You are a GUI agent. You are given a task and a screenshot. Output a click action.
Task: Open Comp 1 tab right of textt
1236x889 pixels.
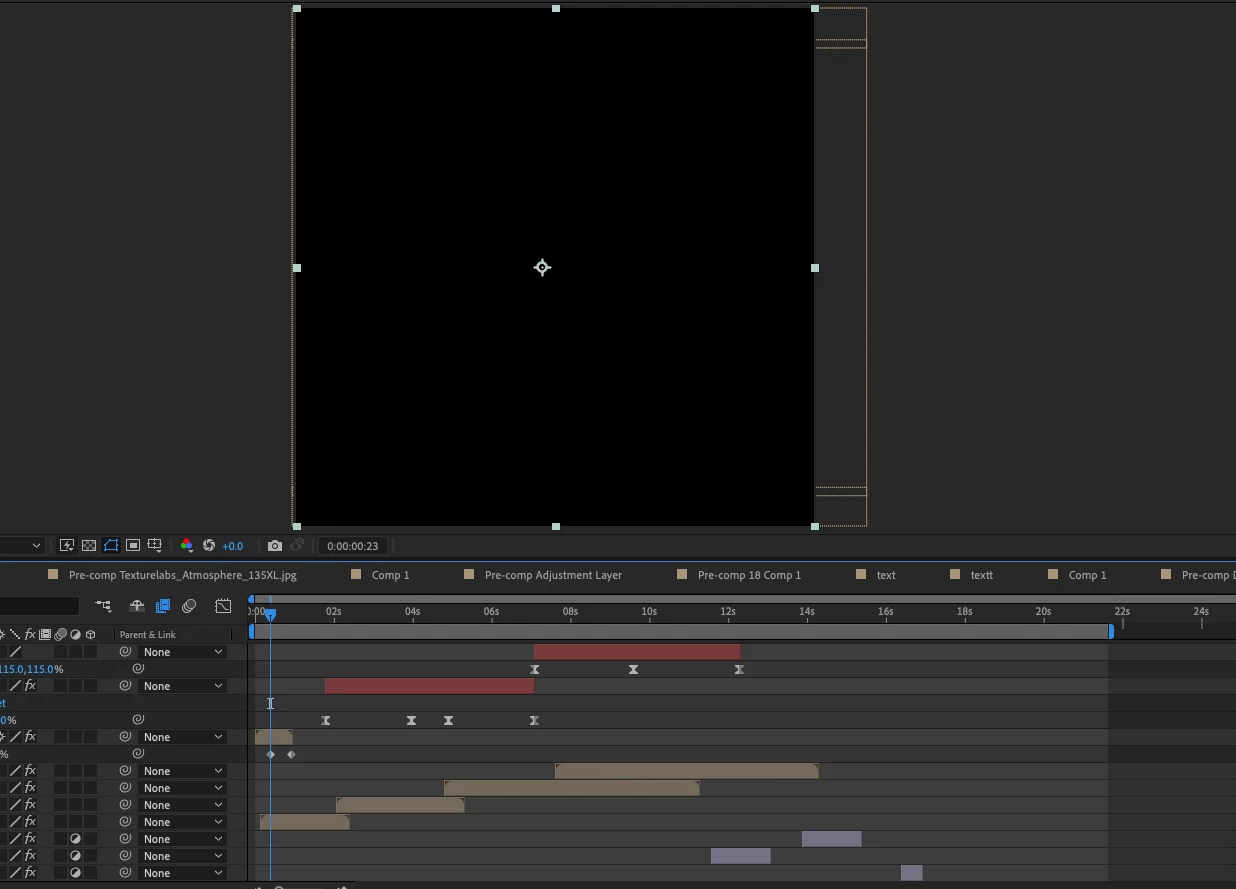[1087, 575]
